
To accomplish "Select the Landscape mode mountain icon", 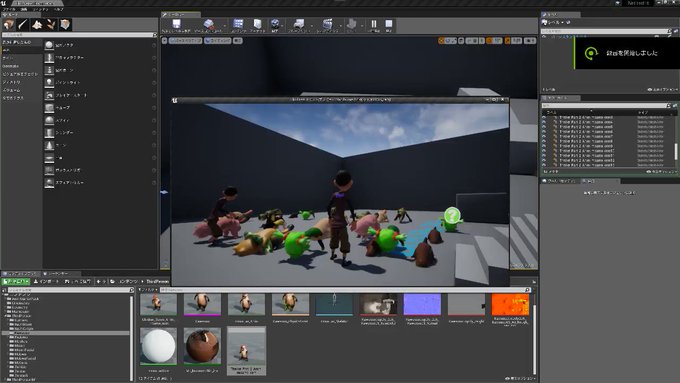I will [37, 24].
